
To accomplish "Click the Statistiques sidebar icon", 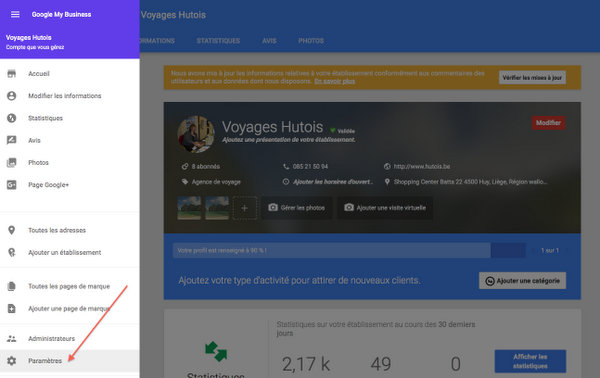I will pos(11,118).
